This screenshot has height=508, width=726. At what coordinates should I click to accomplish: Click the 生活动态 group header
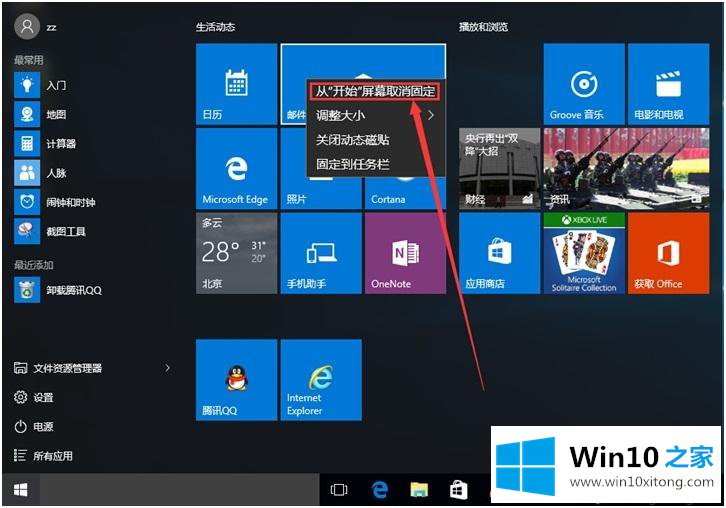(x=215, y=27)
